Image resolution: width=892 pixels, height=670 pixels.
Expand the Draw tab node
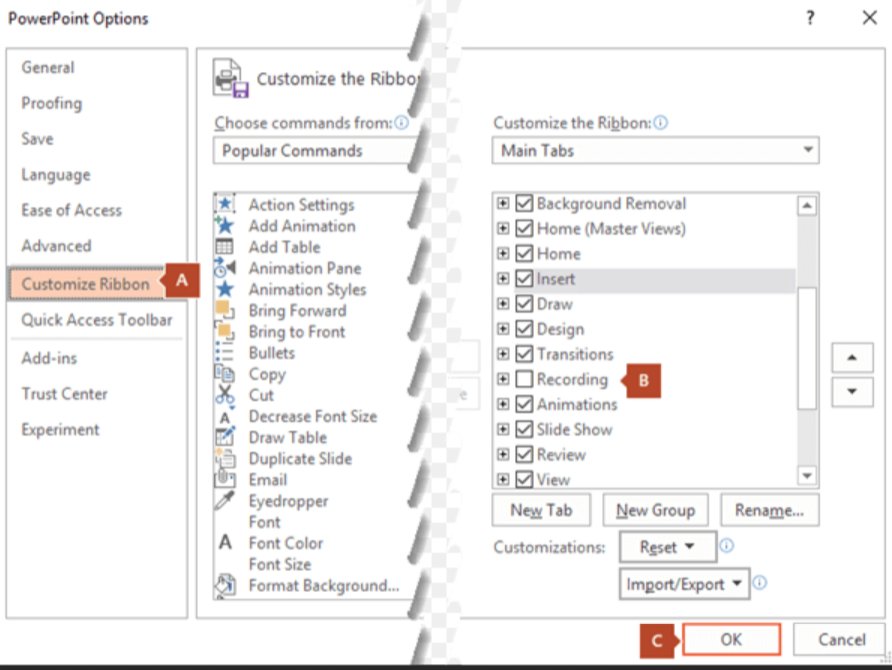click(x=503, y=304)
